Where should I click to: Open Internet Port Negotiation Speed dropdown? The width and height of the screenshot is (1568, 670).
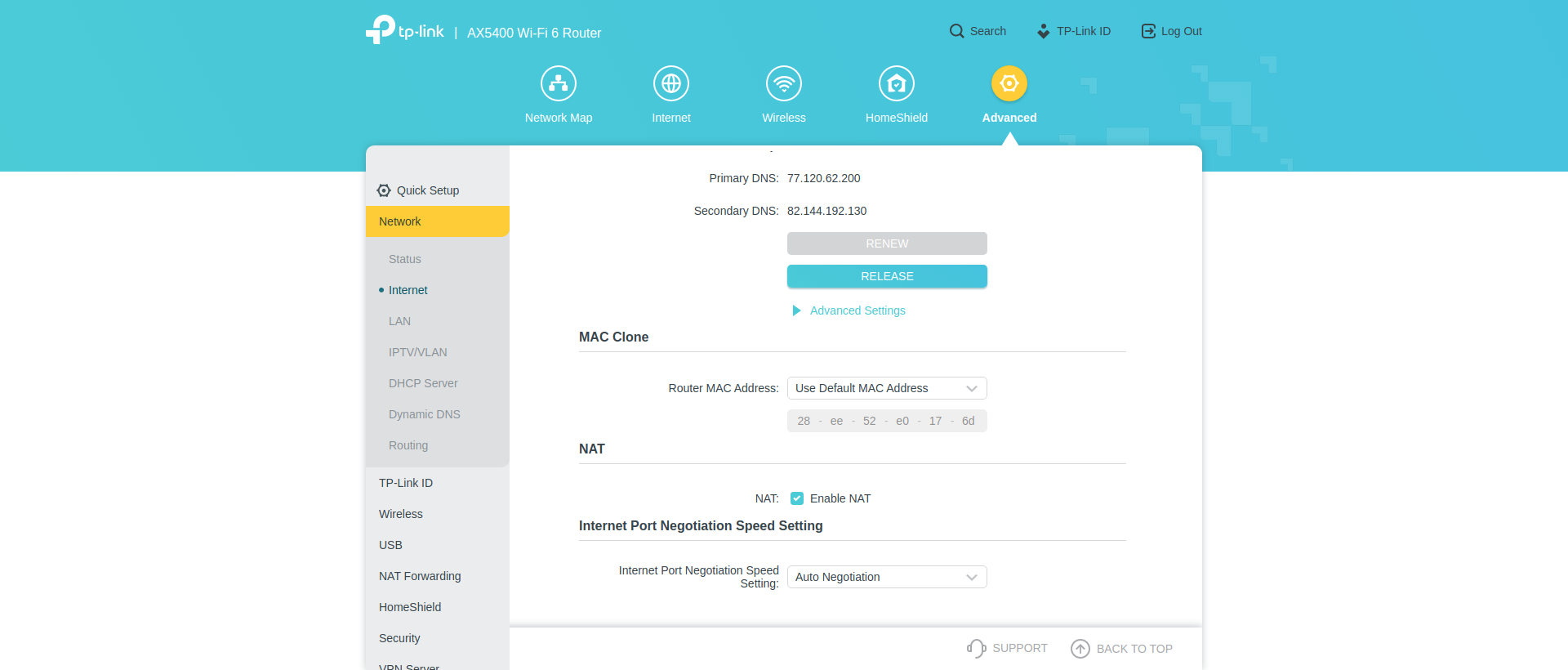coord(887,577)
